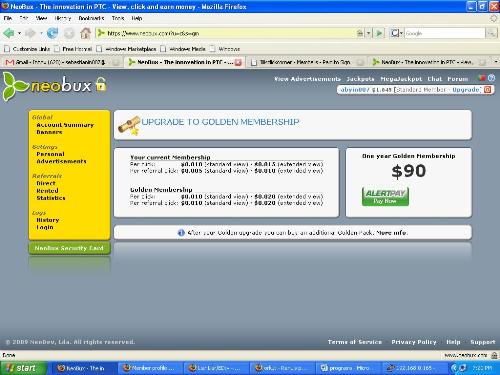Open Privacy Policy footer link

[414, 342]
